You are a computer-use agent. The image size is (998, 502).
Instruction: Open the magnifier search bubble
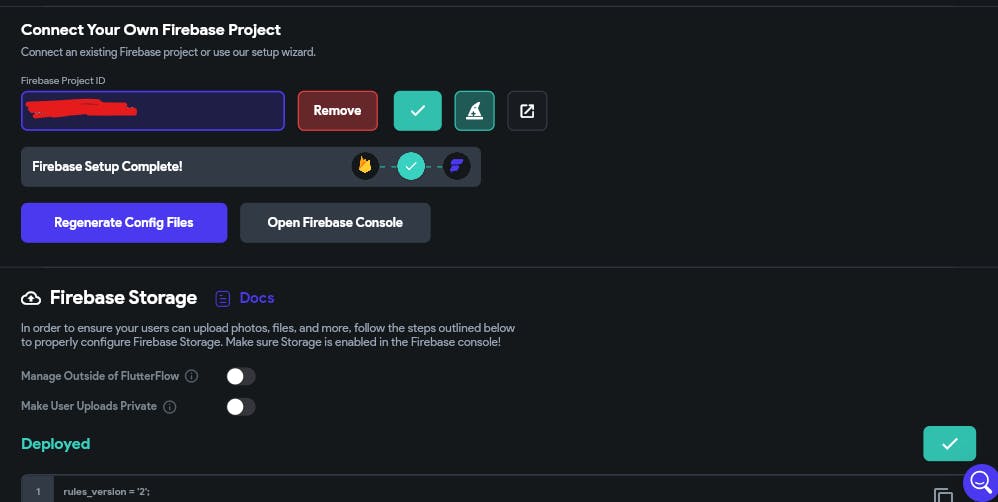click(981, 483)
